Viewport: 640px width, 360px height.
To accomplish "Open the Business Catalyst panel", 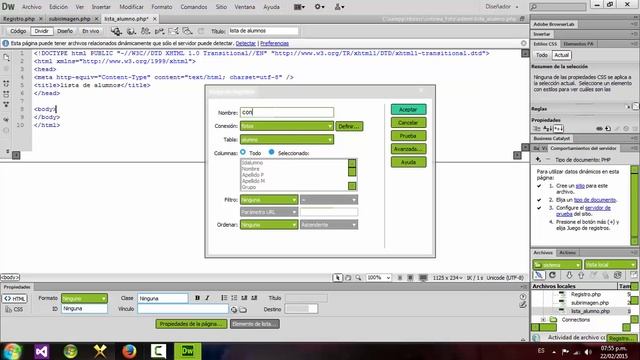I will pyautogui.click(x=551, y=138).
